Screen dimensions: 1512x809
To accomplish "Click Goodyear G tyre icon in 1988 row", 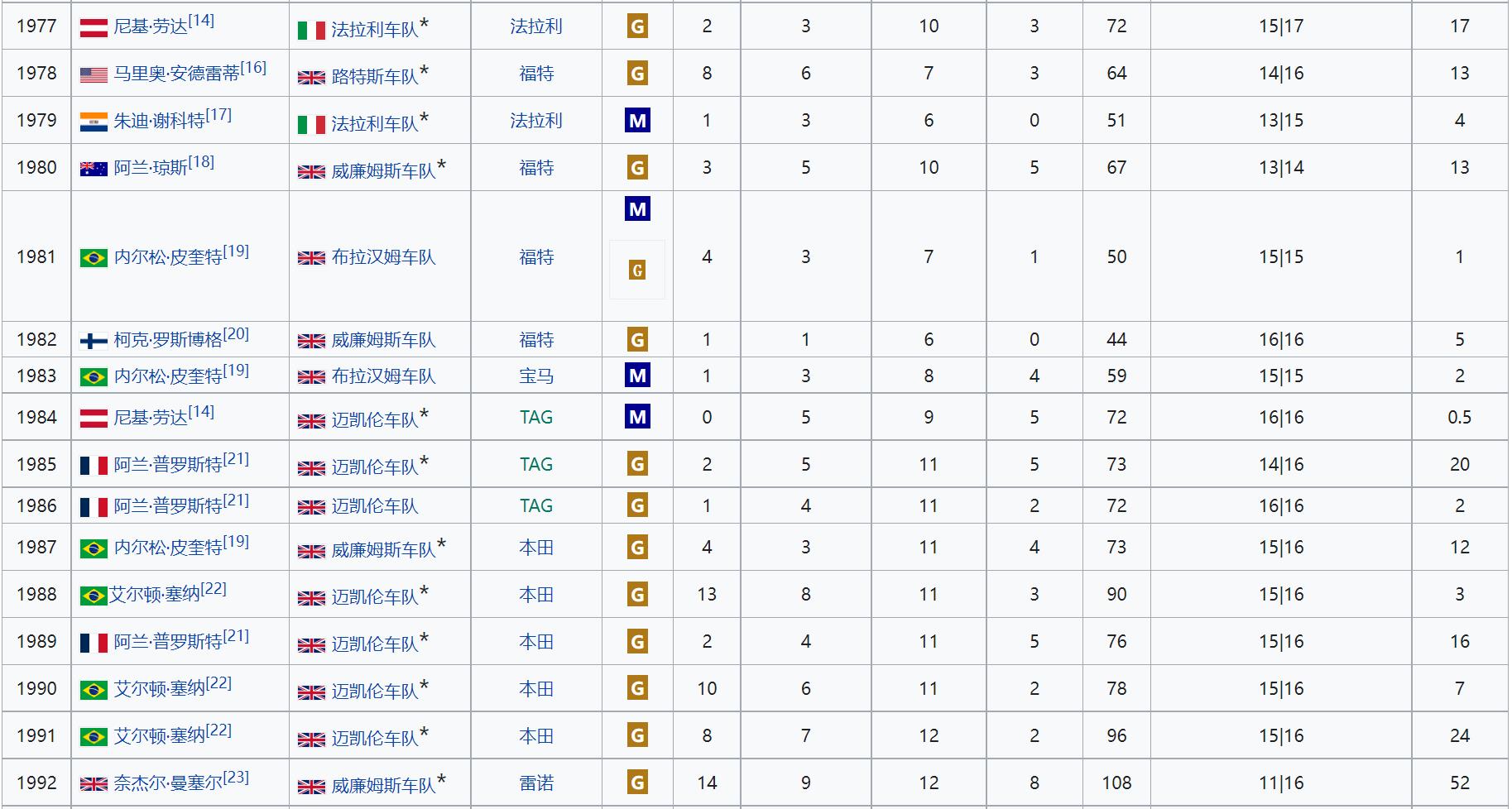I will (x=637, y=594).
